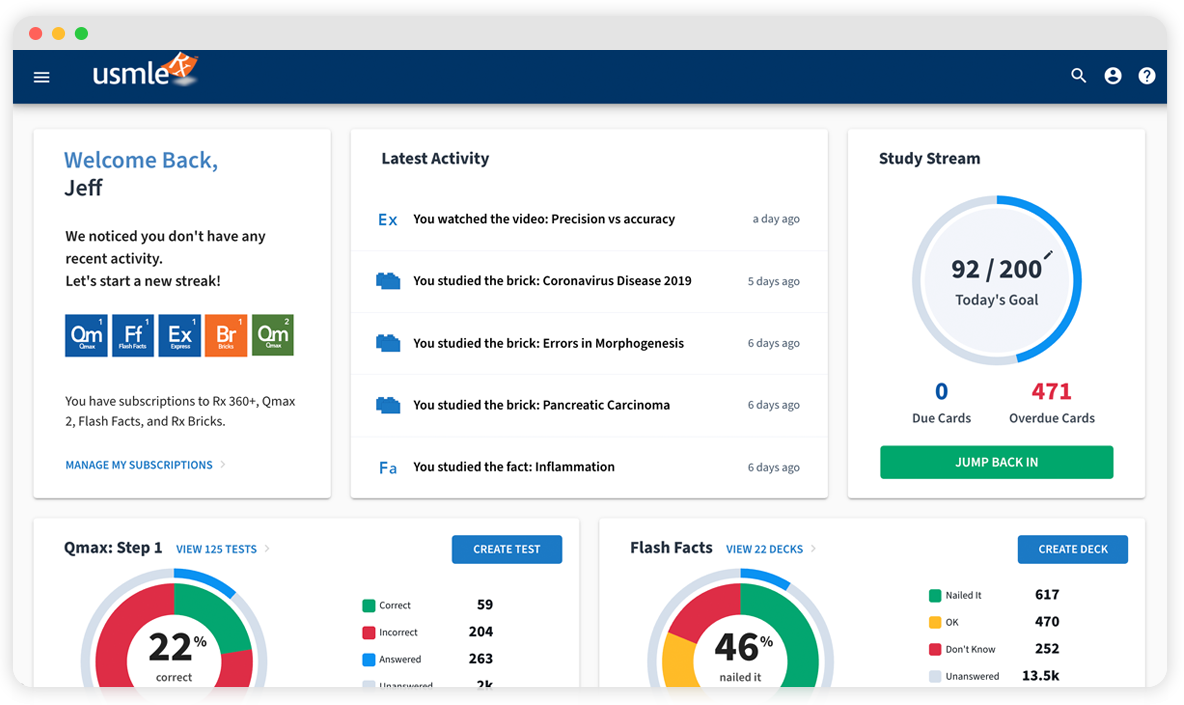Click the Answered count 263
Image resolution: width=1184 pixels, height=705 pixels.
click(481, 659)
